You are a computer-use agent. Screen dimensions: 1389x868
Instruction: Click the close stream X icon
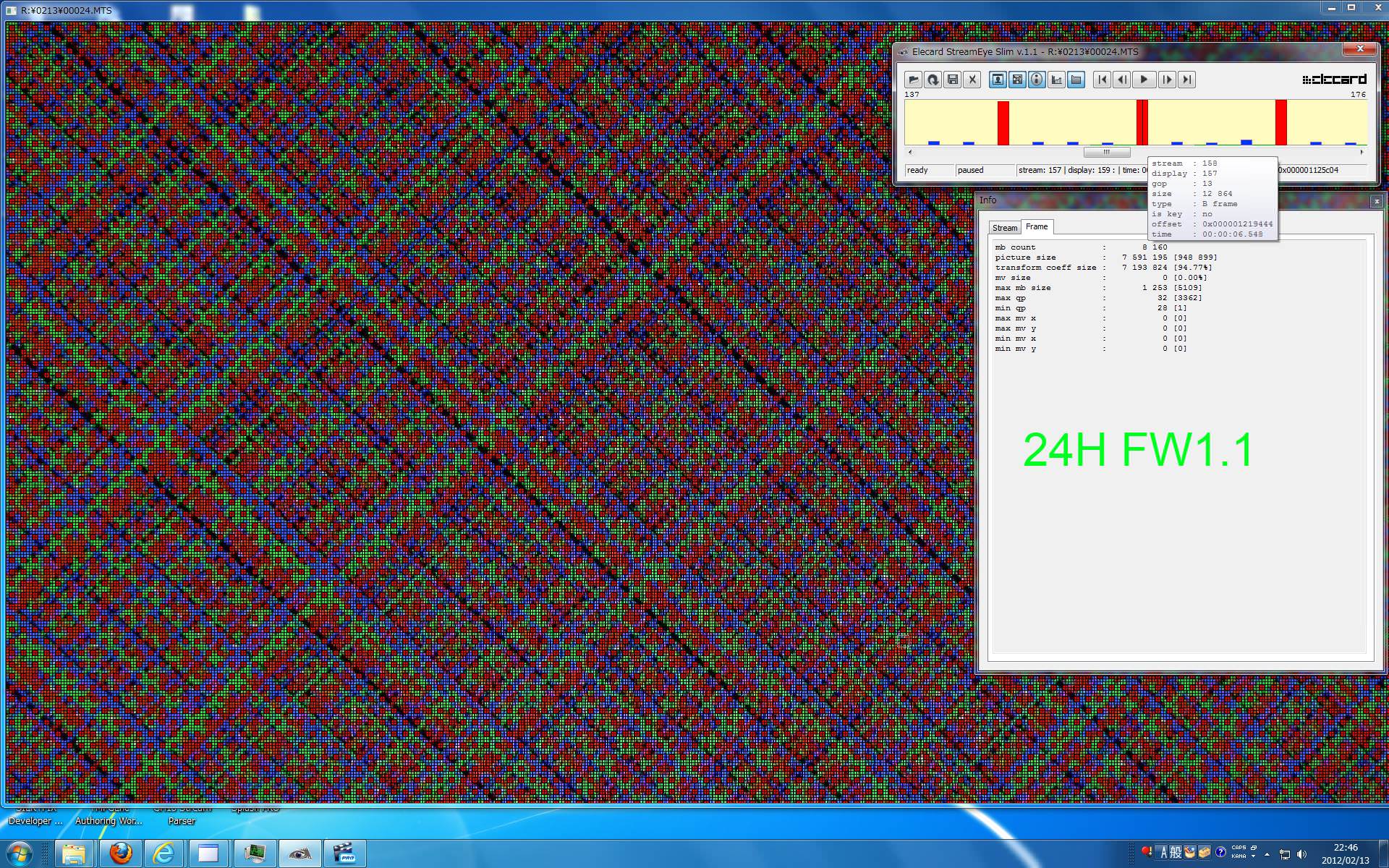(x=972, y=80)
